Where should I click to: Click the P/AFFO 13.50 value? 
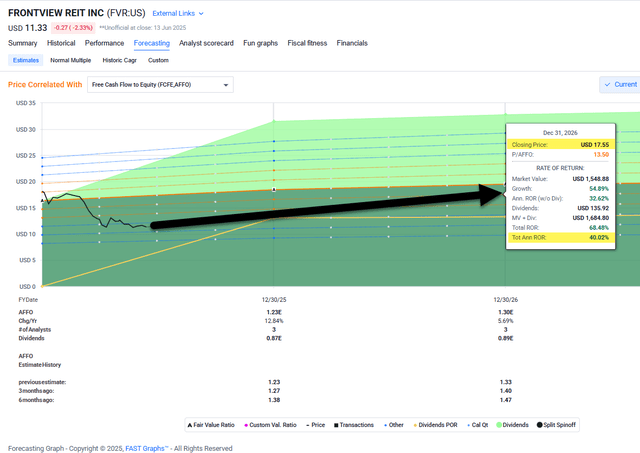[601, 154]
